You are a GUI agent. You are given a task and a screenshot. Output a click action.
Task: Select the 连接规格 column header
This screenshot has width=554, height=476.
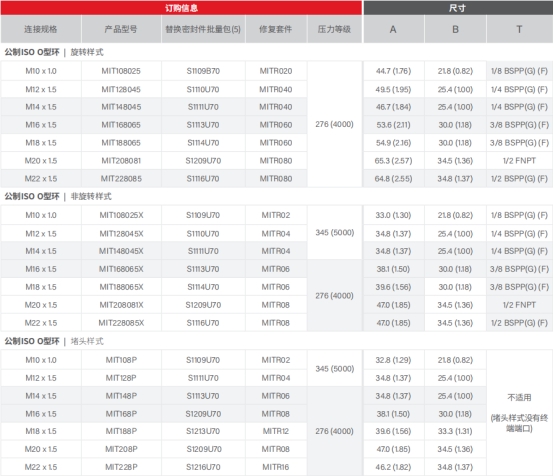(41, 29)
